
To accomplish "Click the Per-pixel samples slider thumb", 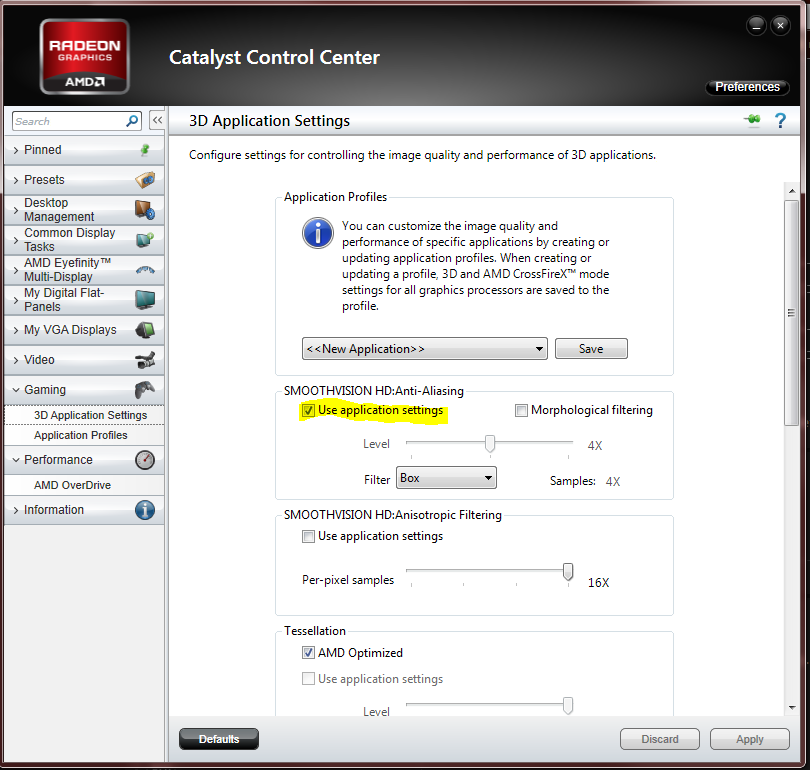I will click(568, 572).
